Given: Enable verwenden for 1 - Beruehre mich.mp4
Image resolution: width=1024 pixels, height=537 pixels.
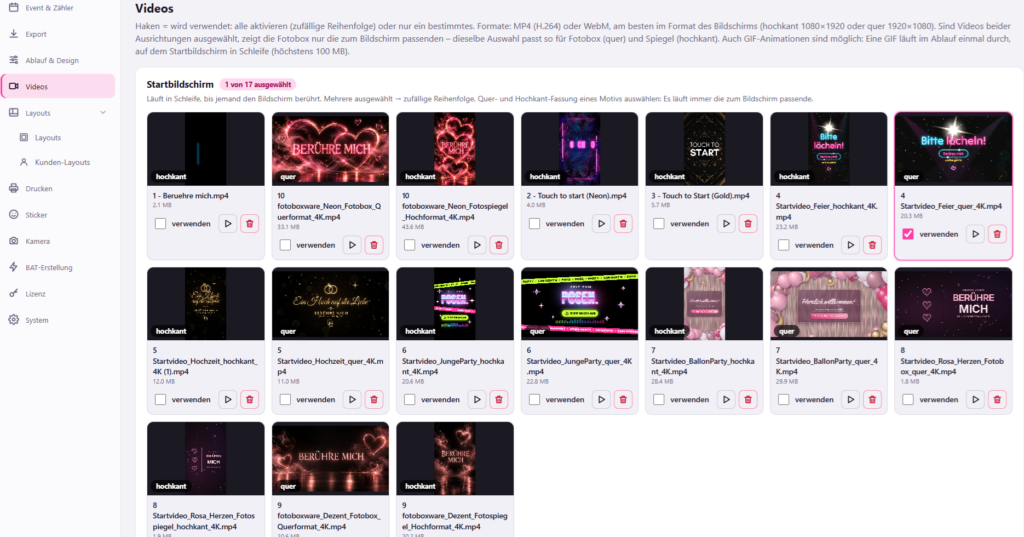Looking at the screenshot, I should 161,223.
